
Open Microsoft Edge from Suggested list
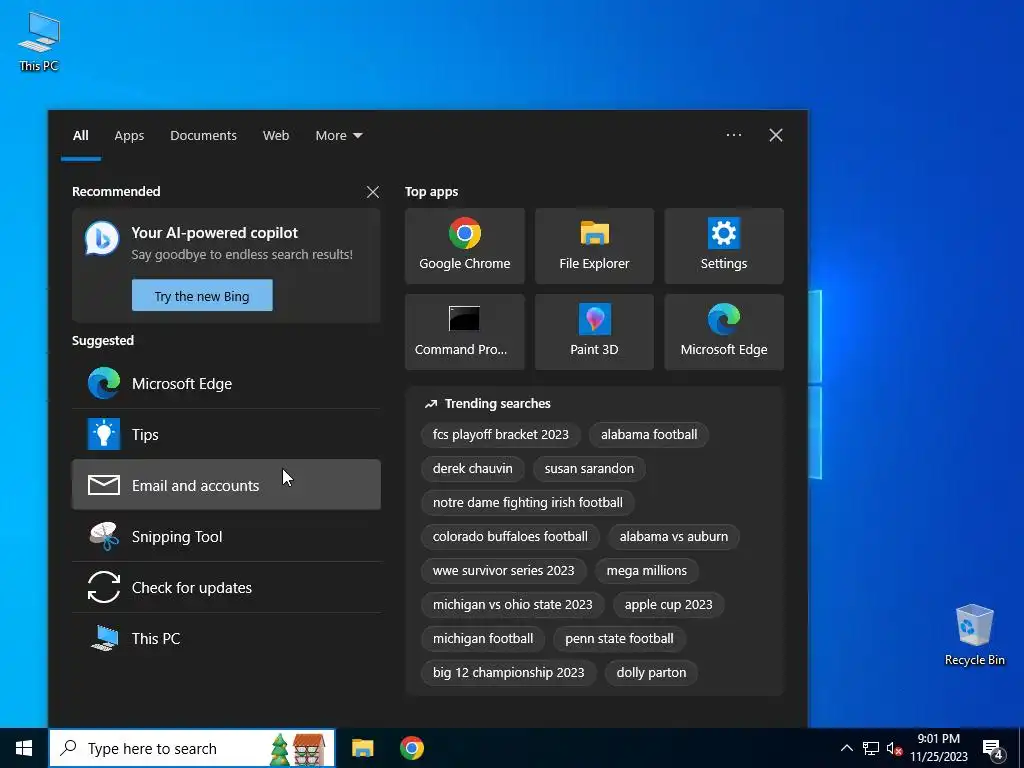pyautogui.click(x=226, y=383)
